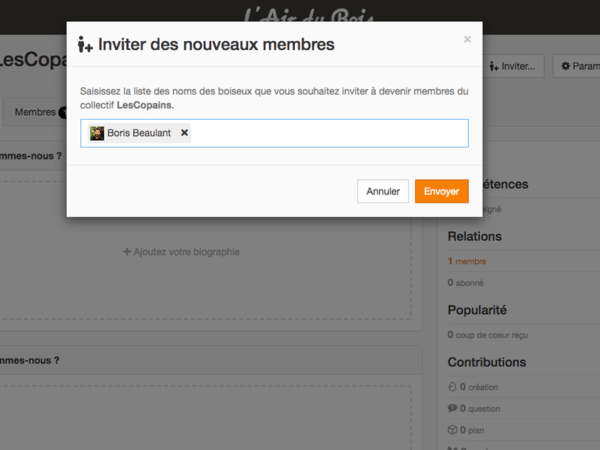The image size is (600, 450).
Task: Click the Boris Beaulant name tag
Action: coord(139,133)
